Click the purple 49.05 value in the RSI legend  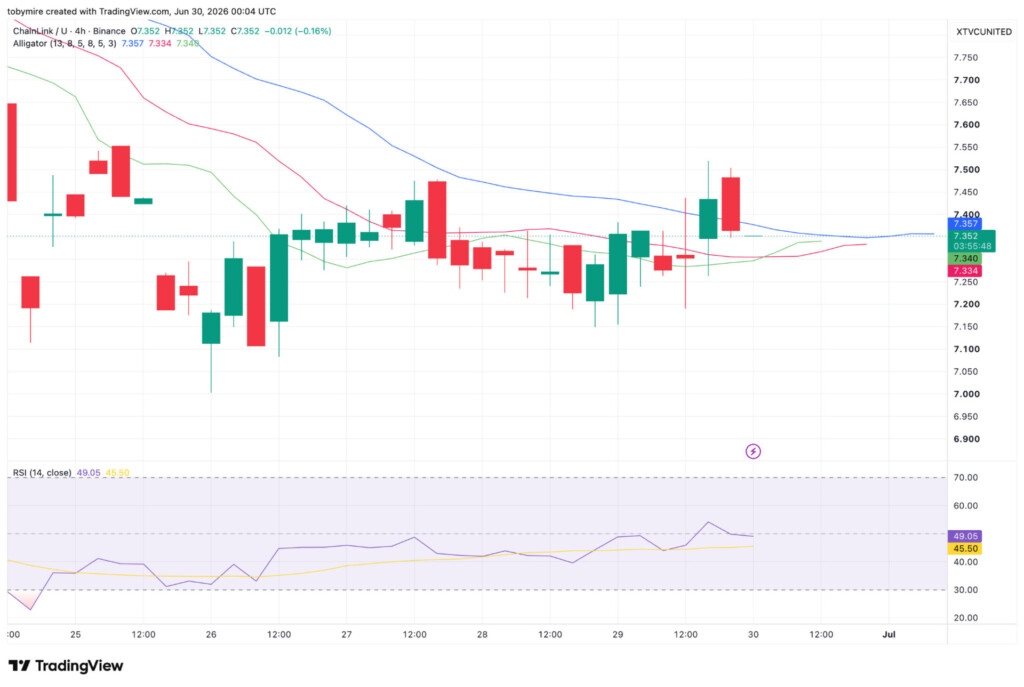click(88, 472)
